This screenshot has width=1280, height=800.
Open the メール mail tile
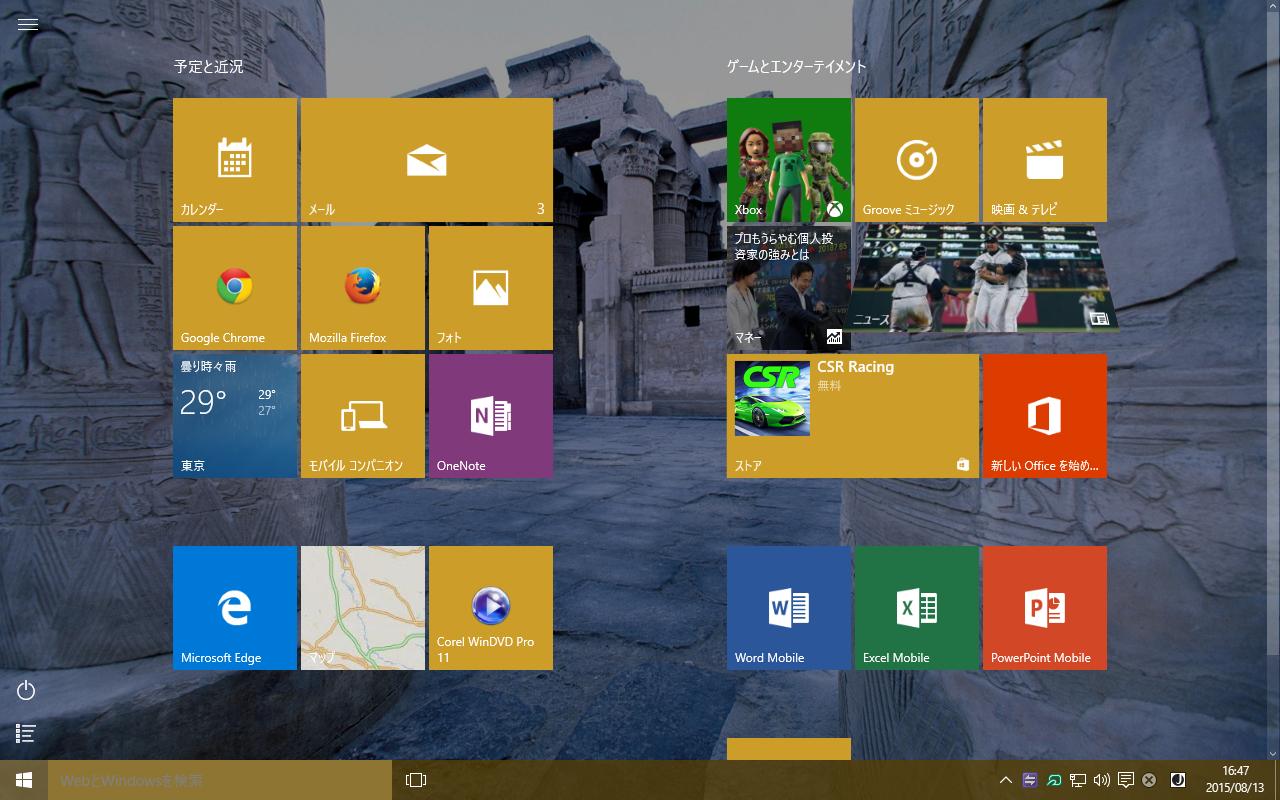(x=427, y=160)
